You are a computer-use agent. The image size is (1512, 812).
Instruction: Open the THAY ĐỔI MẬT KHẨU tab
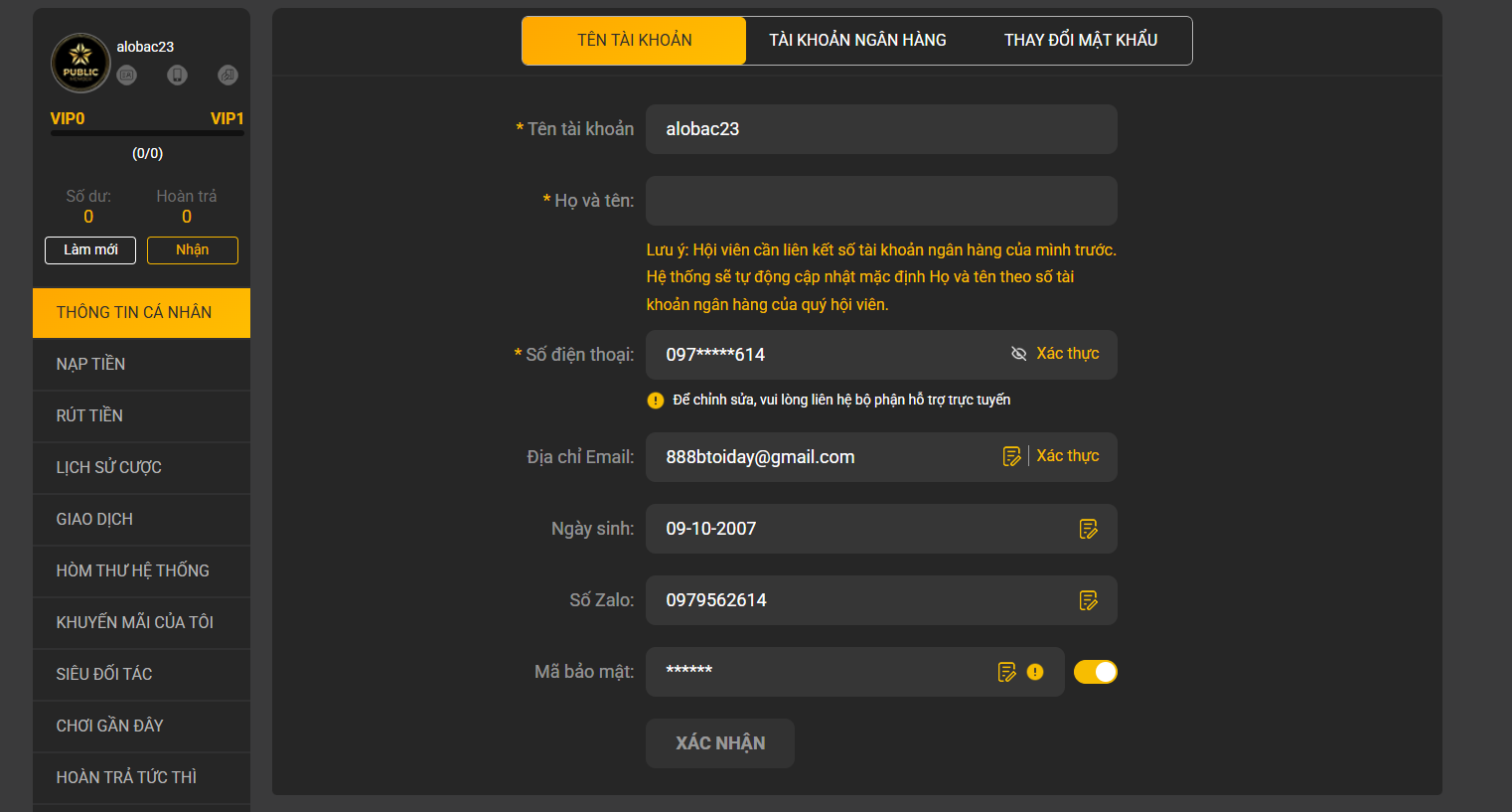click(x=1081, y=41)
